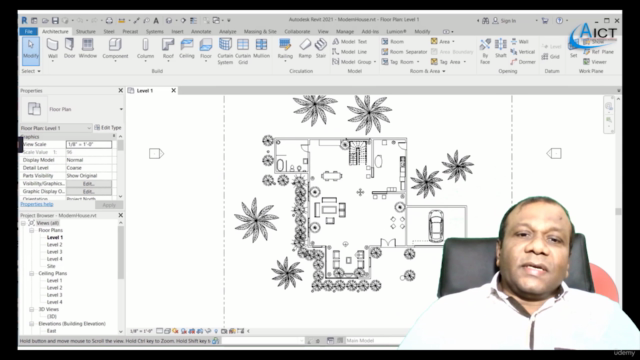Screen dimensions: 640x360
Task: Select the Curtain System tool
Action: [x=225, y=51]
